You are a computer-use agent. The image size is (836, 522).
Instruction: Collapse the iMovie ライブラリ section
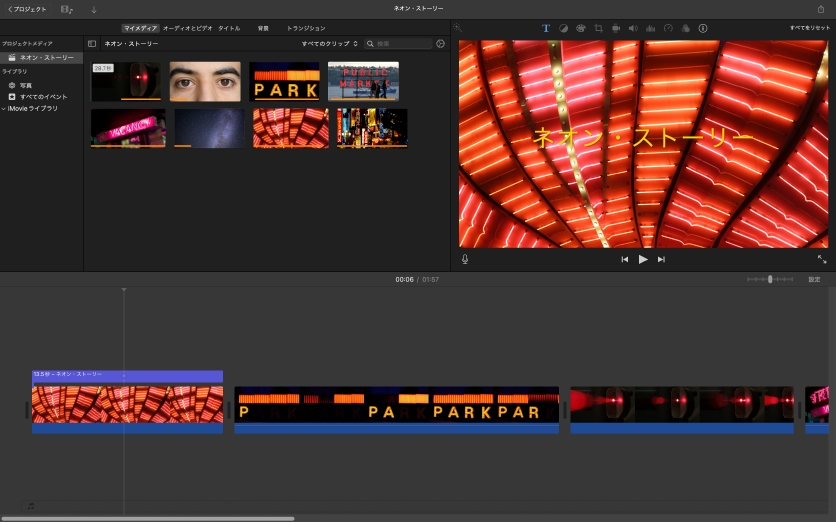4,108
